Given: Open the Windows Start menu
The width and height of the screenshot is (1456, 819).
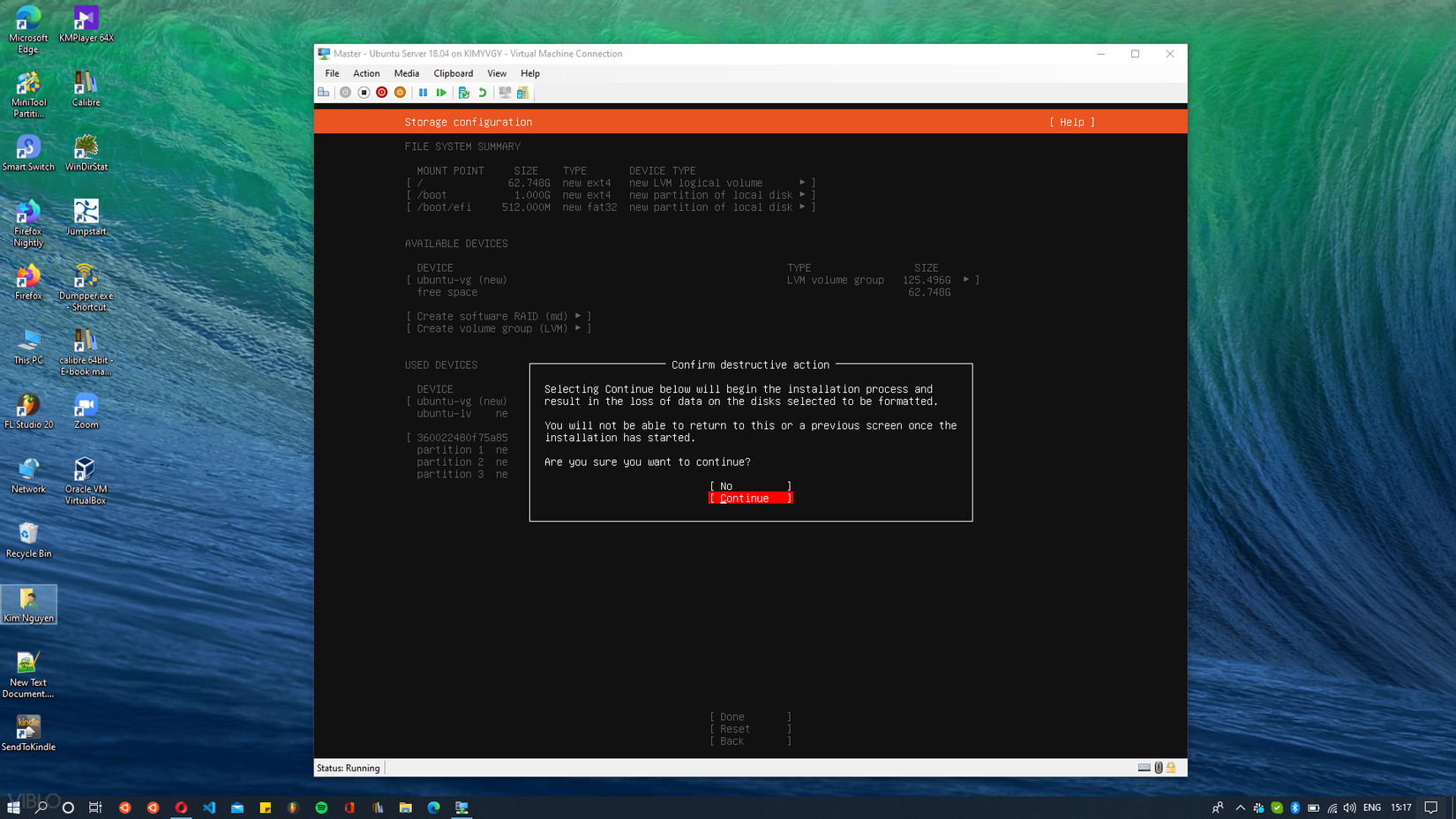Looking at the screenshot, I should (13, 808).
